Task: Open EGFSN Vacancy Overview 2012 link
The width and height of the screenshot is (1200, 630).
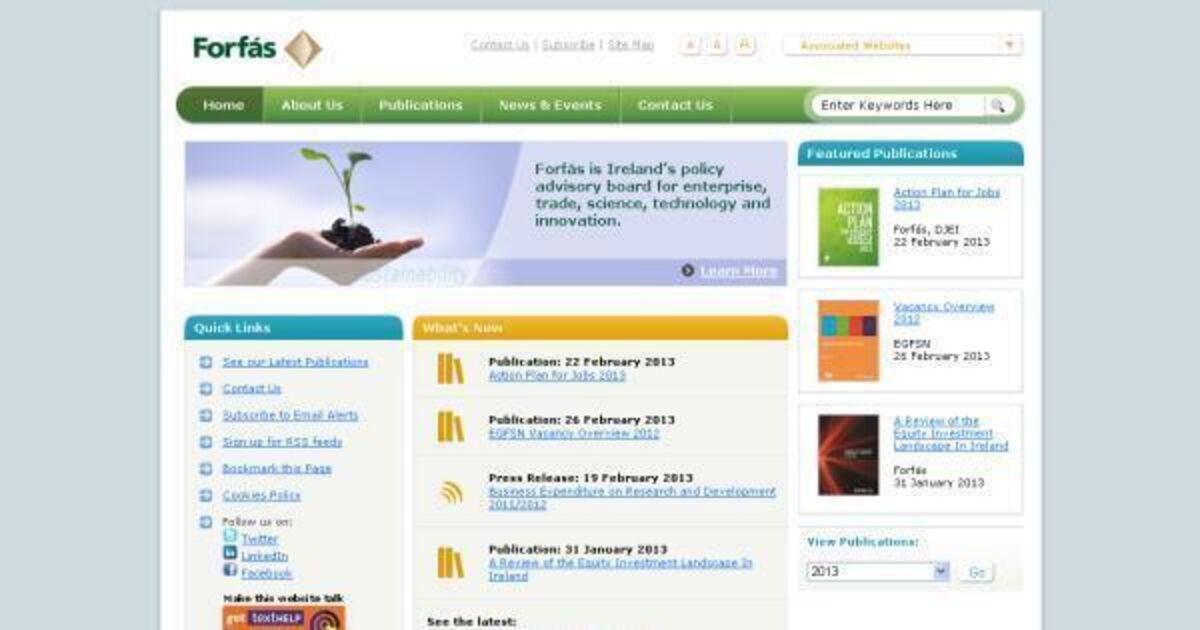Action: pos(574,434)
